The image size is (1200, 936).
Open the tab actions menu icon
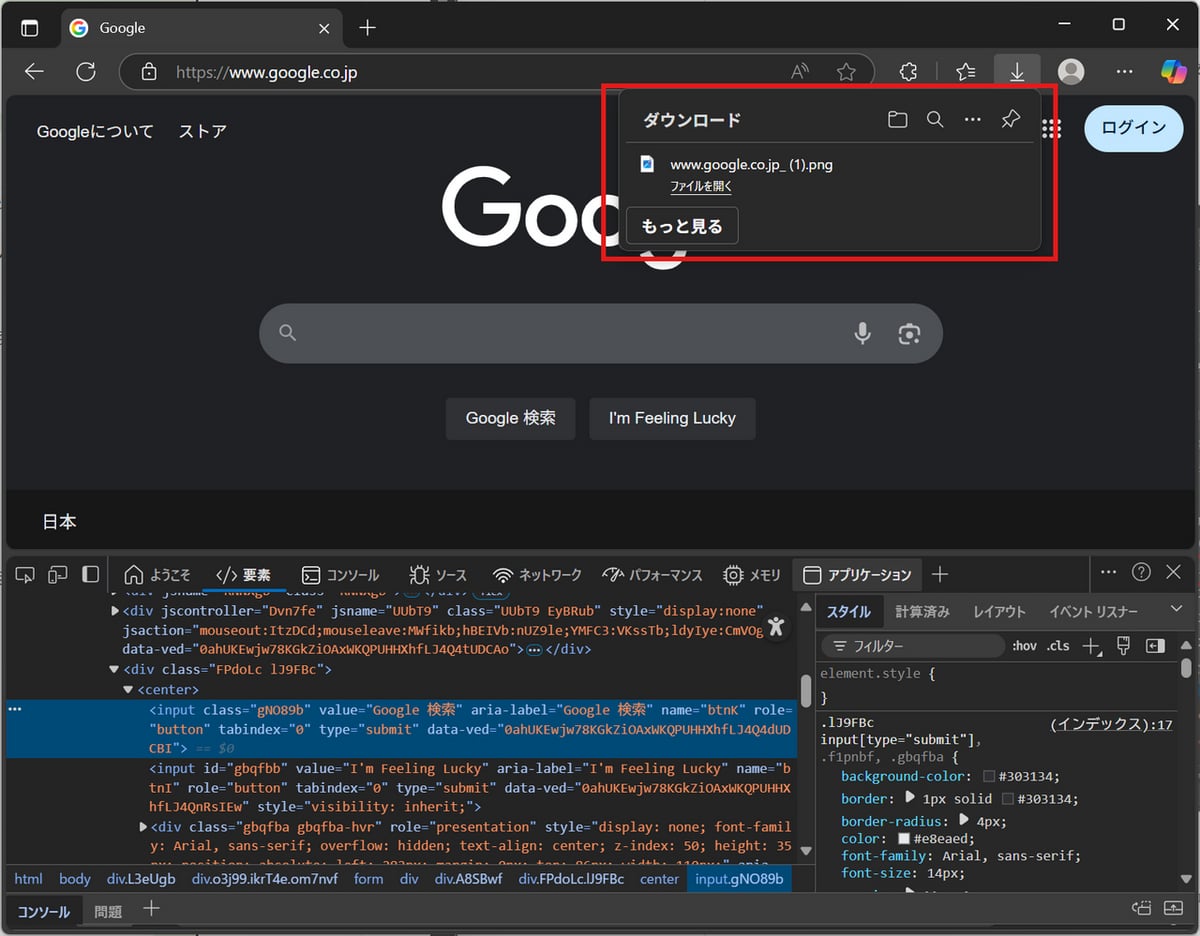(x=30, y=28)
